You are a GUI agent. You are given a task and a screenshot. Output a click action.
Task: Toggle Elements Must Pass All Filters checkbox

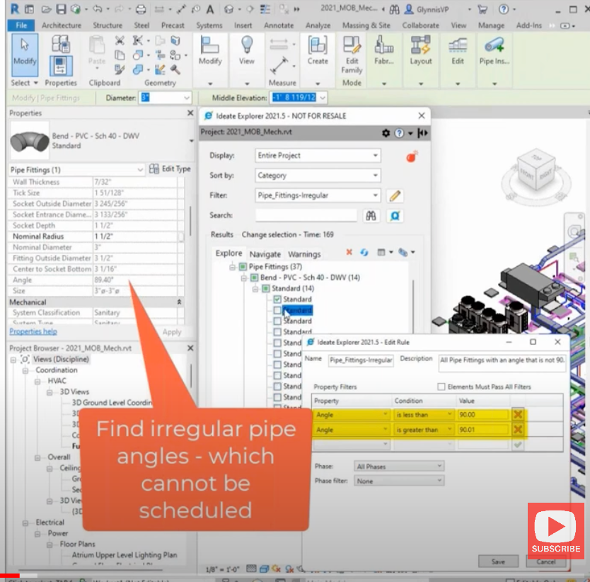[x=441, y=387]
